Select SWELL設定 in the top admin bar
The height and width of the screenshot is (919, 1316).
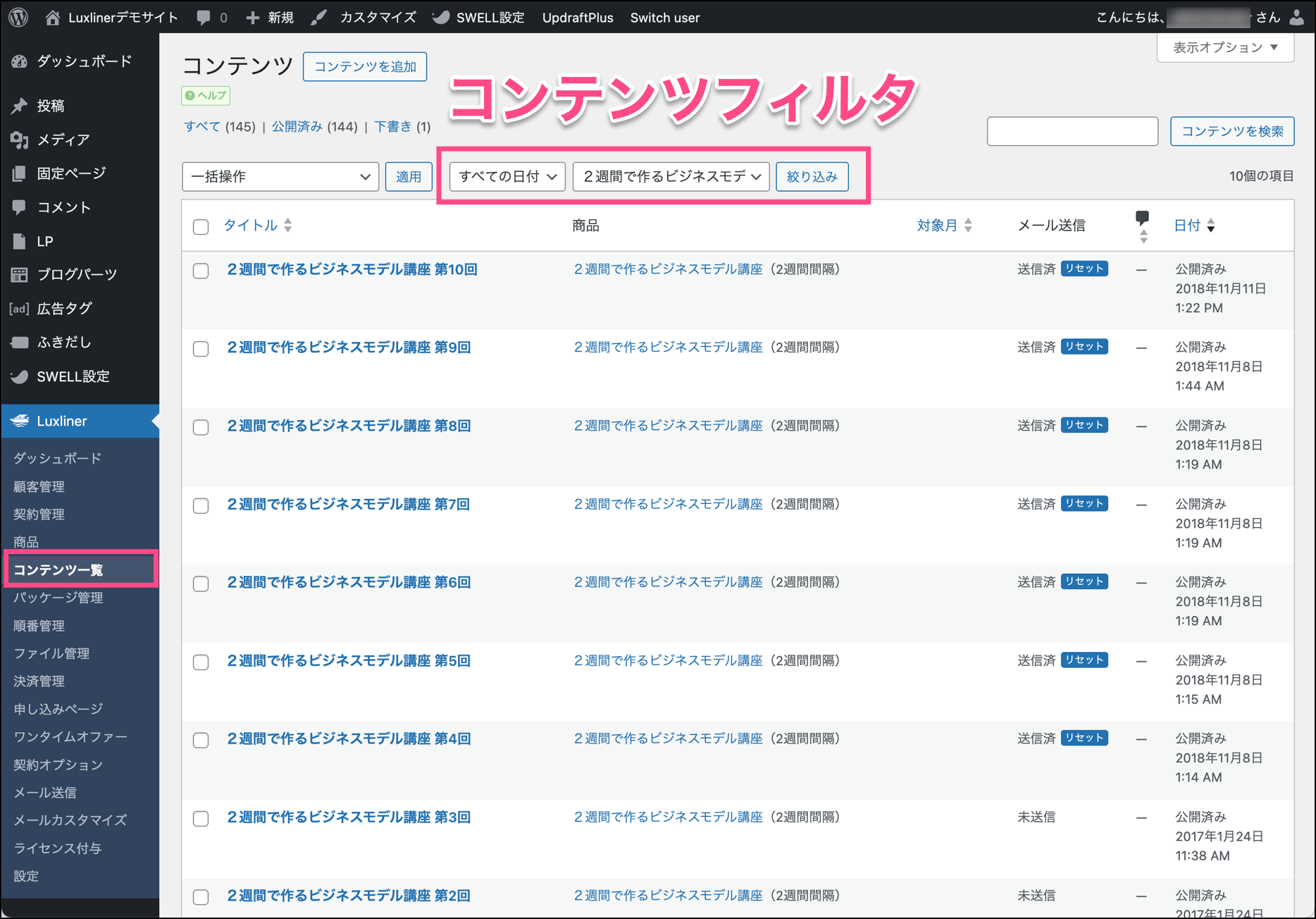coord(479,18)
